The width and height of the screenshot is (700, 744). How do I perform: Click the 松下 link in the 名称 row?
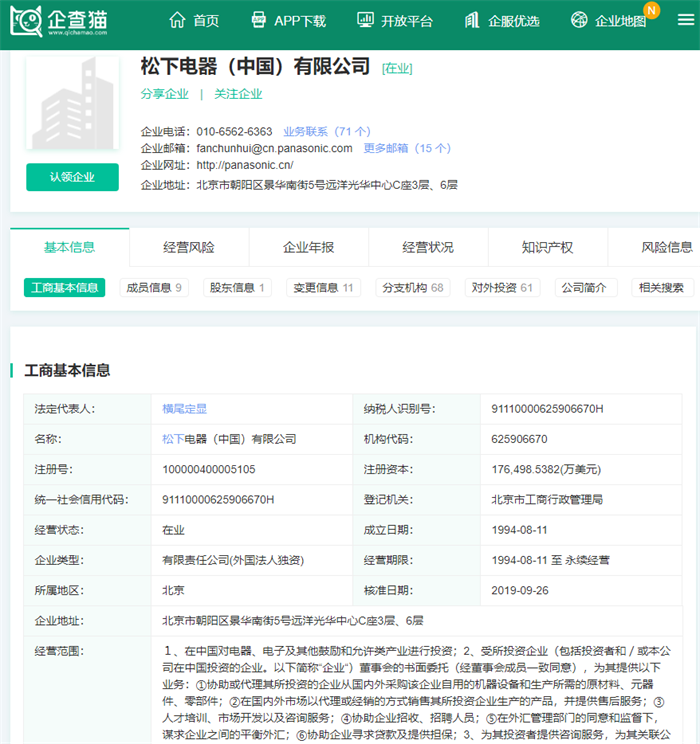click(173, 439)
